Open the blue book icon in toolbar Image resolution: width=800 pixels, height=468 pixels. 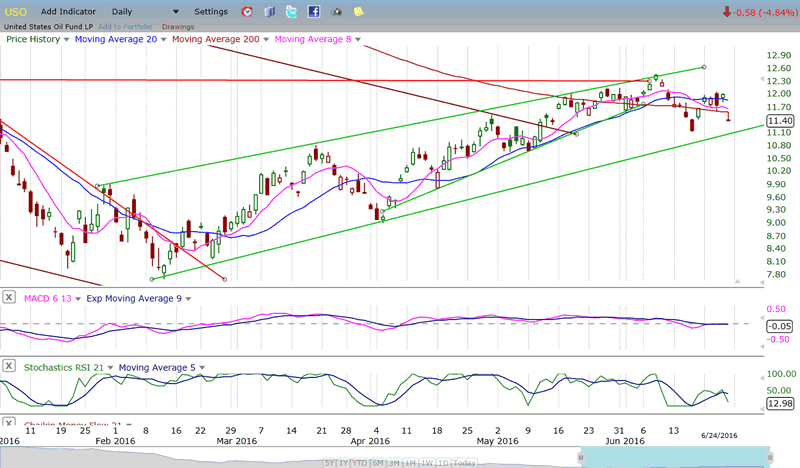click(269, 12)
